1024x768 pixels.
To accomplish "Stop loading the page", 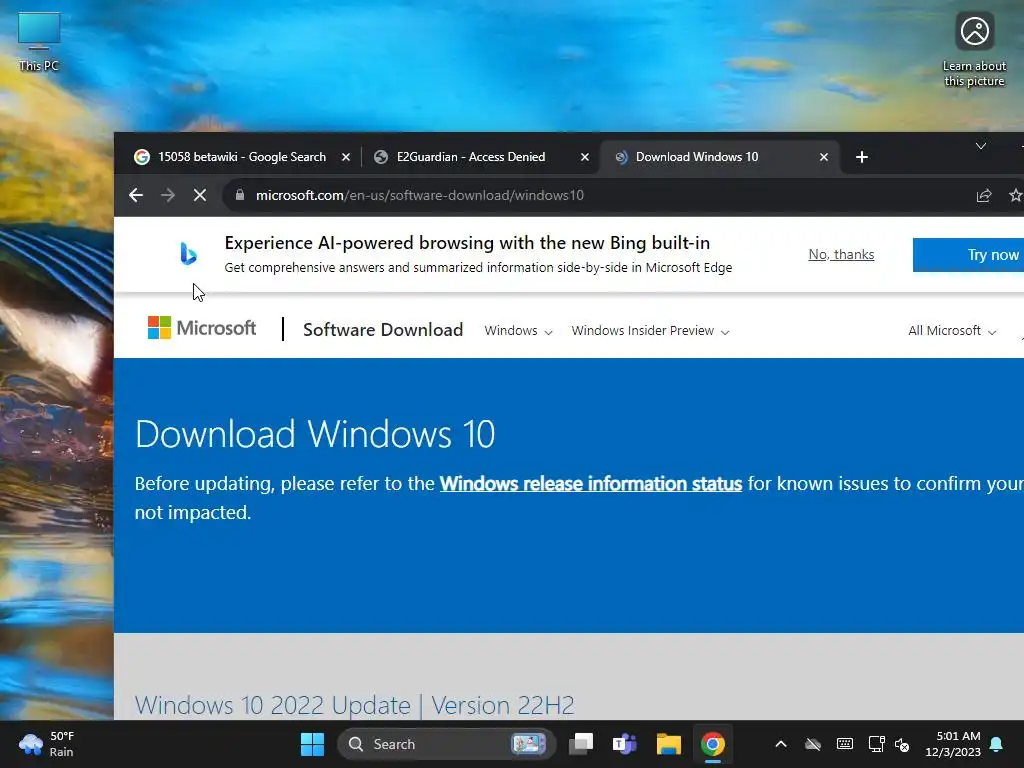I will (200, 195).
